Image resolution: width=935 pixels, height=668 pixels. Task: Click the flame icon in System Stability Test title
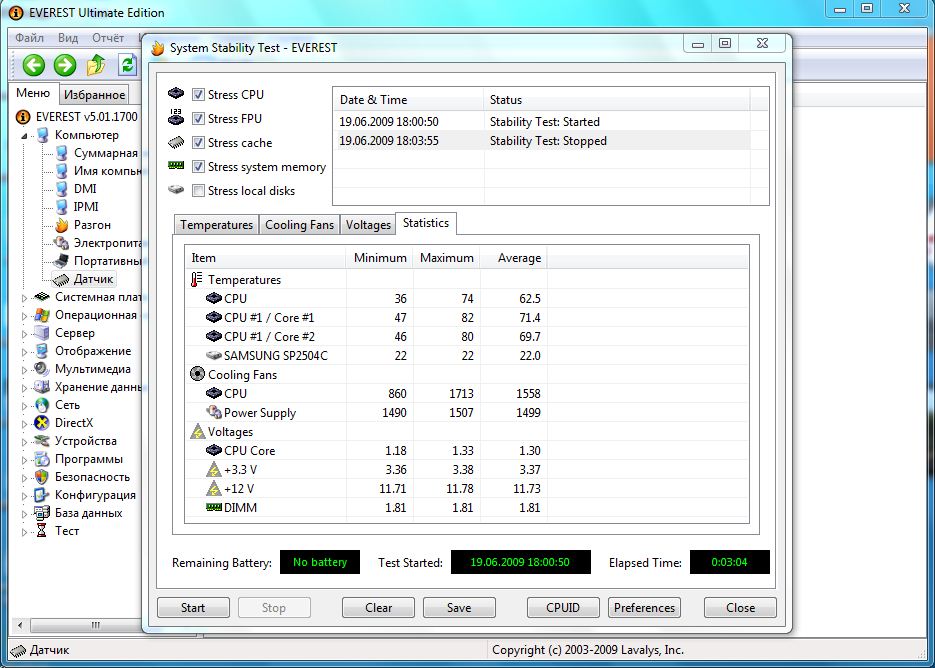(157, 48)
